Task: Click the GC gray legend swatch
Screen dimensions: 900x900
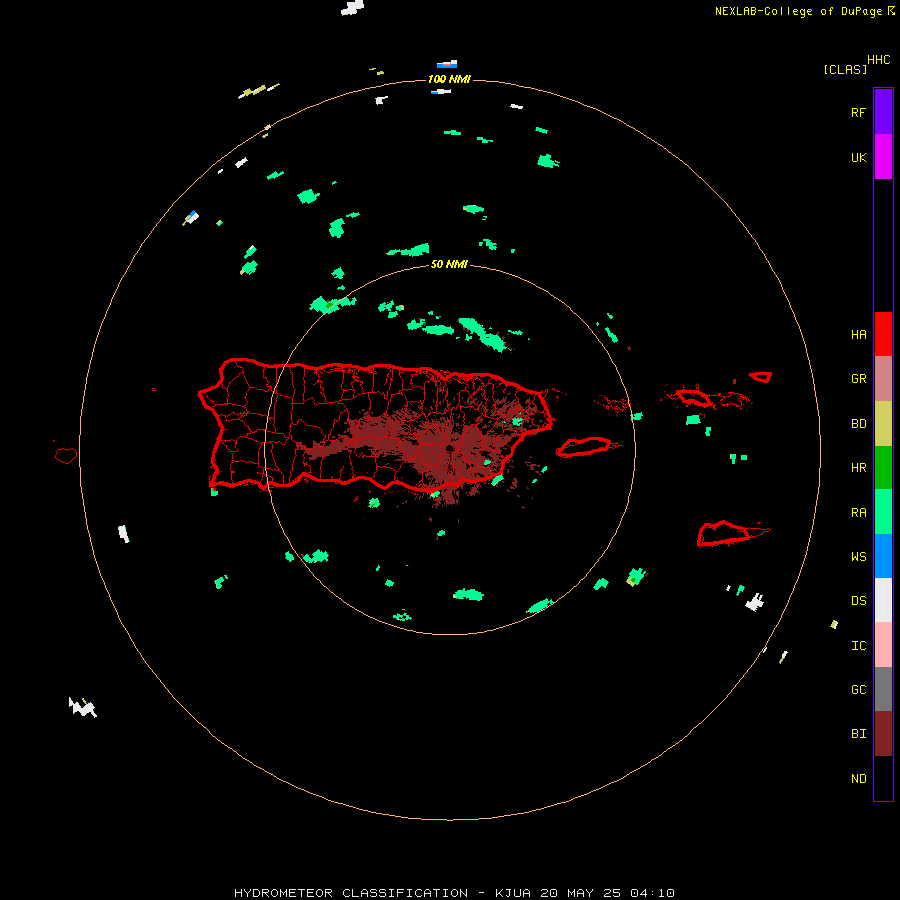Action: coord(883,689)
